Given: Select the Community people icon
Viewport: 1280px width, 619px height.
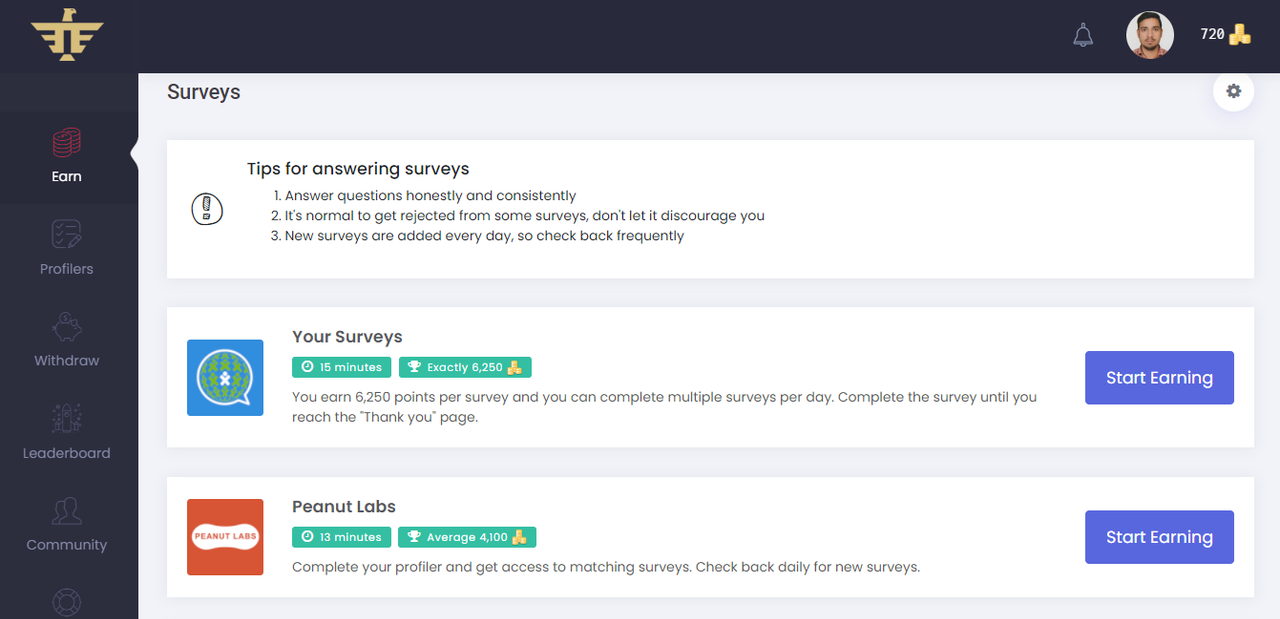Looking at the screenshot, I should (67, 511).
